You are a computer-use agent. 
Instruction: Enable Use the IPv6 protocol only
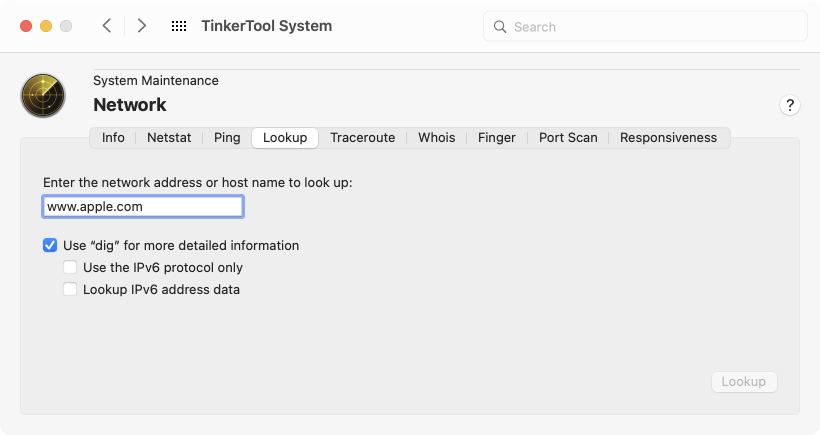point(70,267)
